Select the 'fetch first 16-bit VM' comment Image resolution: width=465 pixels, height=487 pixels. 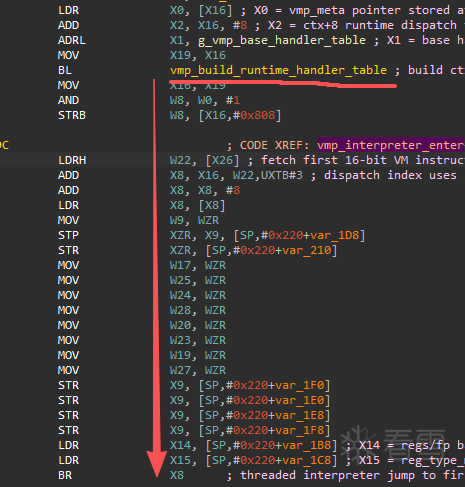[x=356, y=160]
